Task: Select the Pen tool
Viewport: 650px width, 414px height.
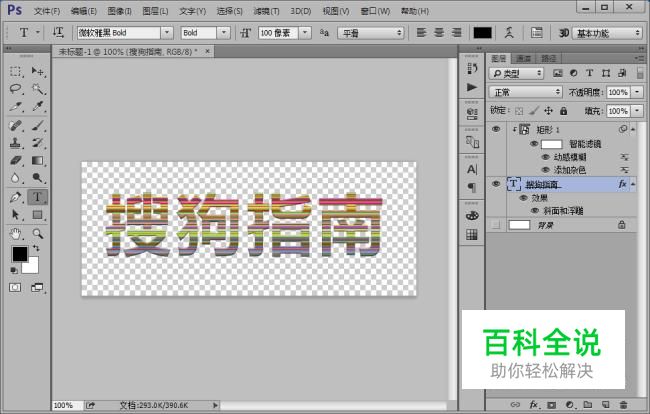Action: pyautogui.click(x=16, y=197)
